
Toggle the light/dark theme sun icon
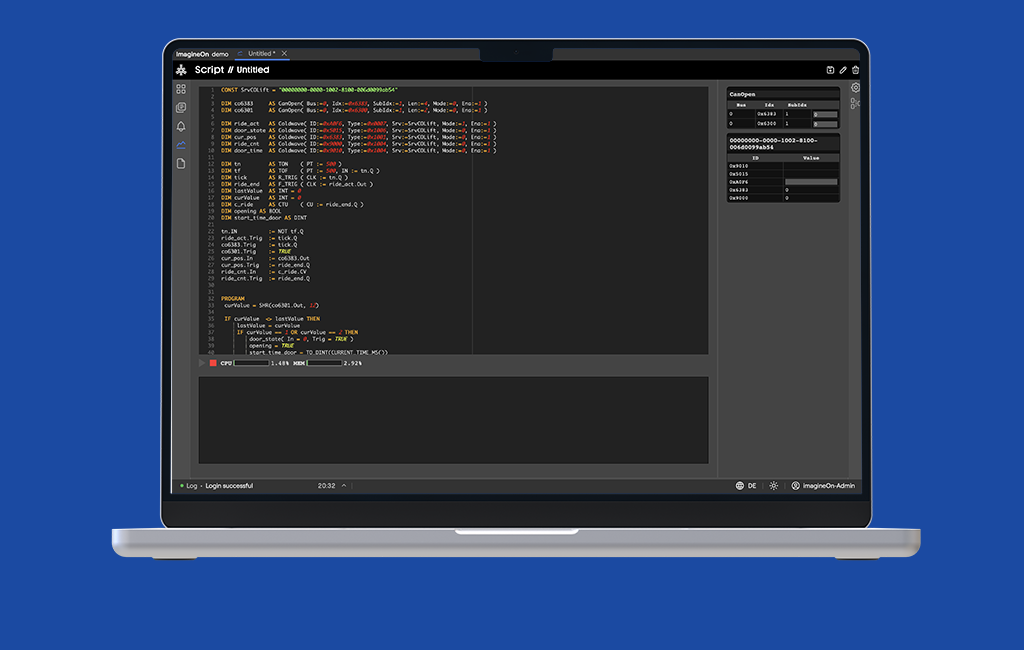(773, 486)
